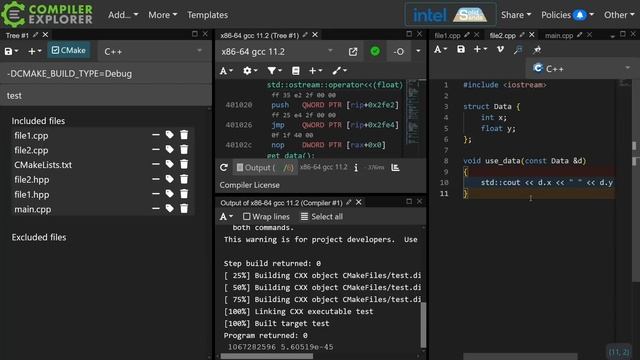Exclude file1.cpp with its minus icon
640x360 pixels.
(156, 135)
